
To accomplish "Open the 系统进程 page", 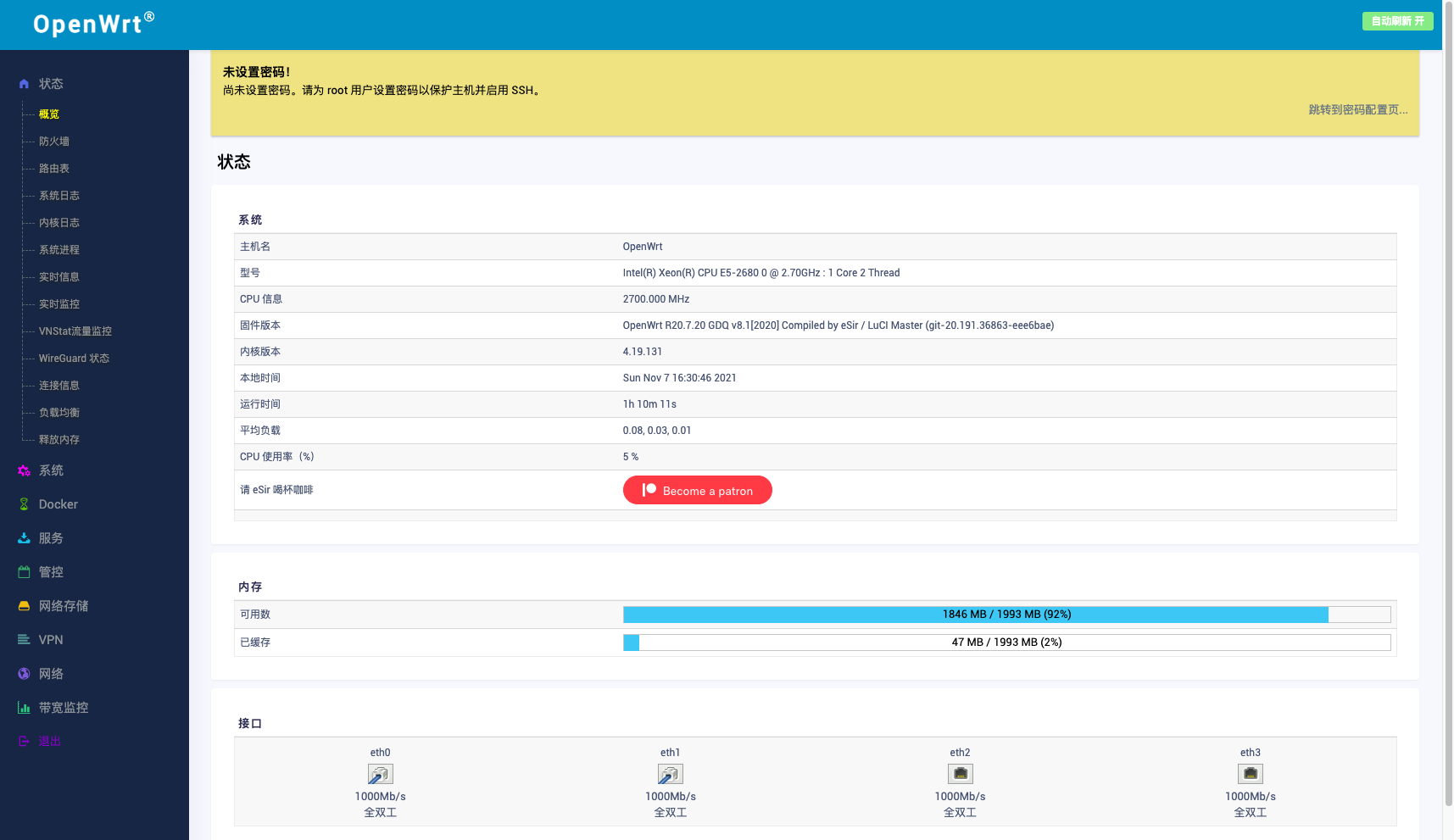I will [59, 250].
